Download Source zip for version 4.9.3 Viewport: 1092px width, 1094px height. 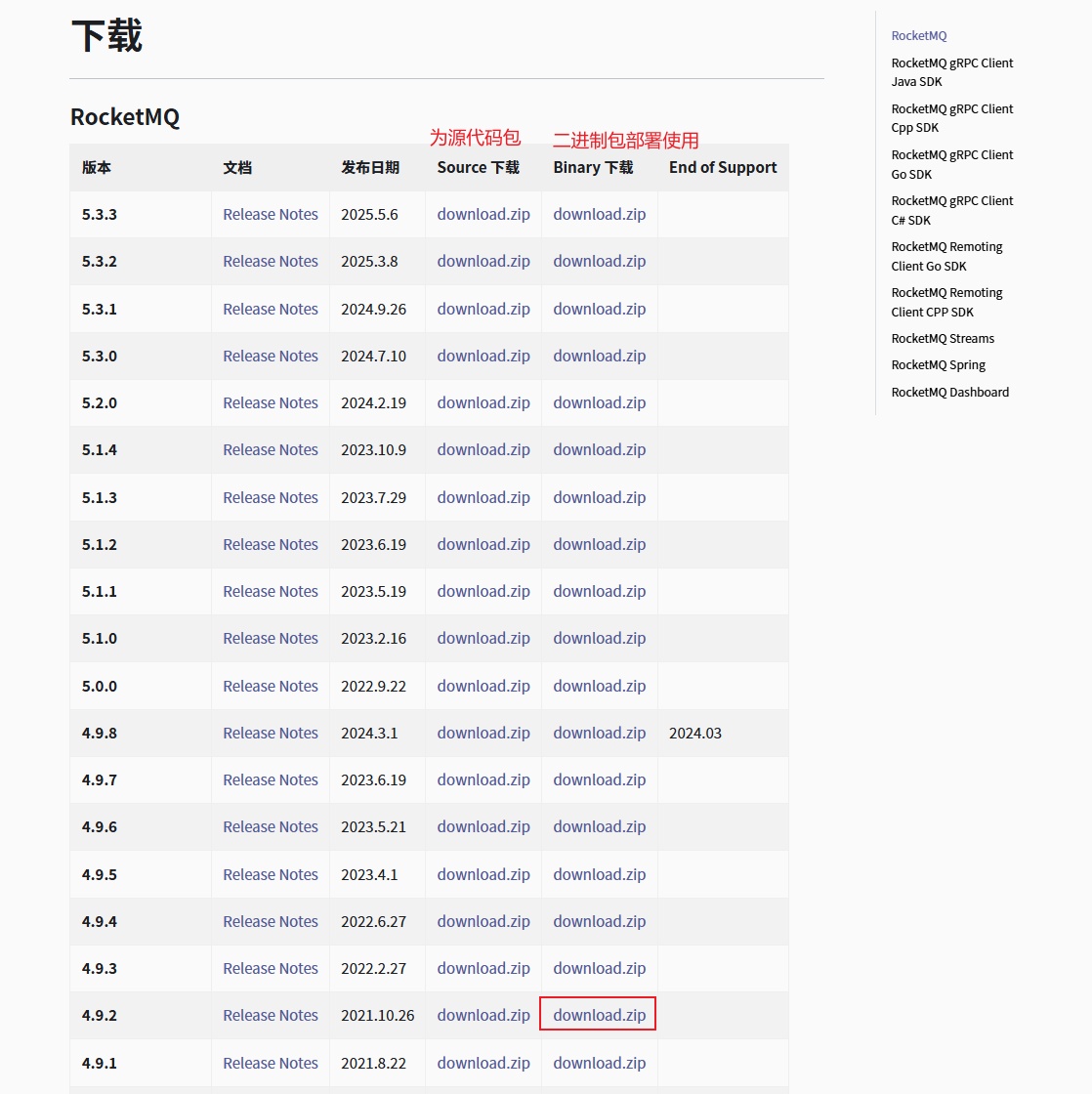pos(483,968)
